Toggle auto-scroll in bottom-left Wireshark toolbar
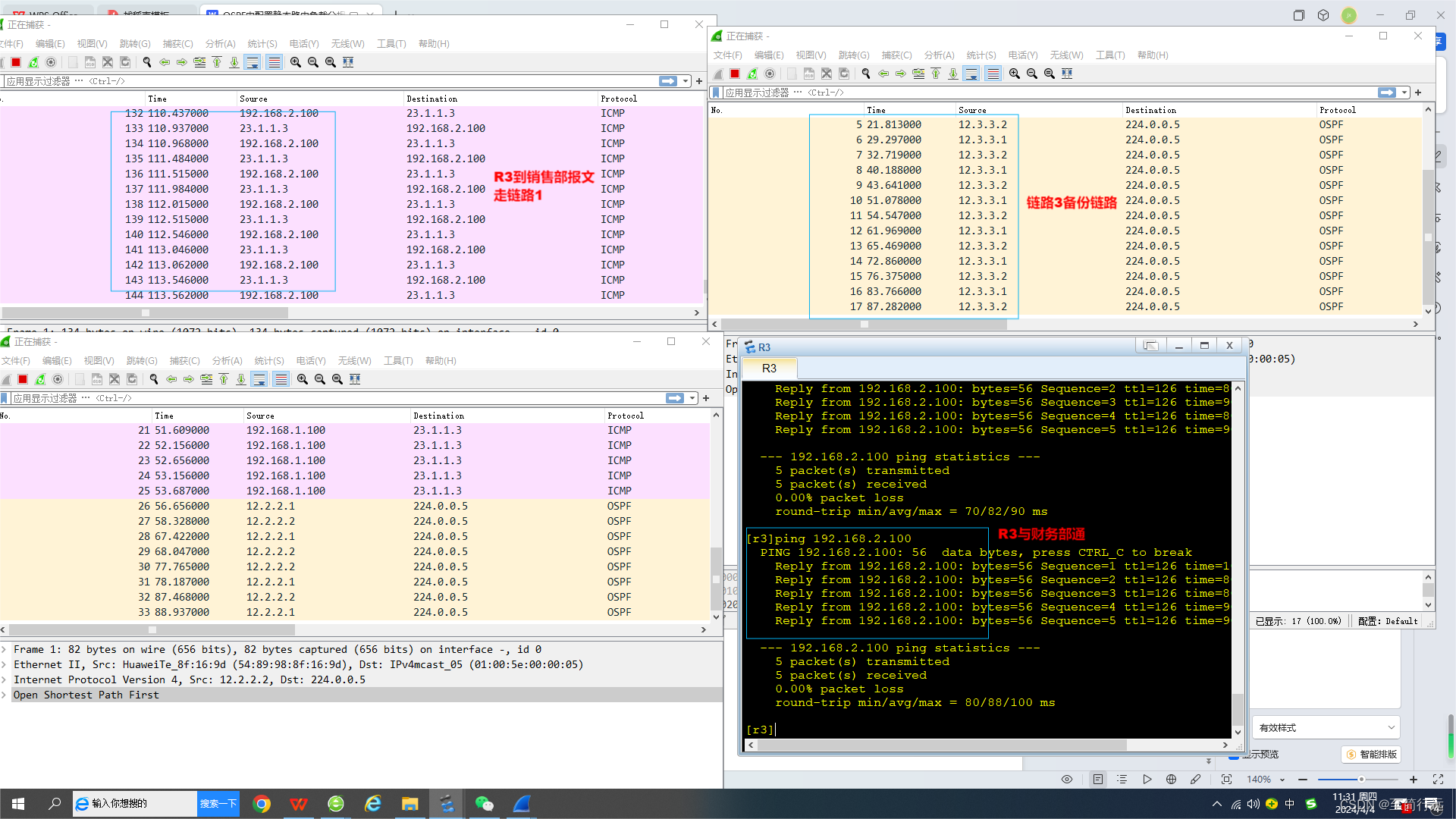 pos(259,379)
